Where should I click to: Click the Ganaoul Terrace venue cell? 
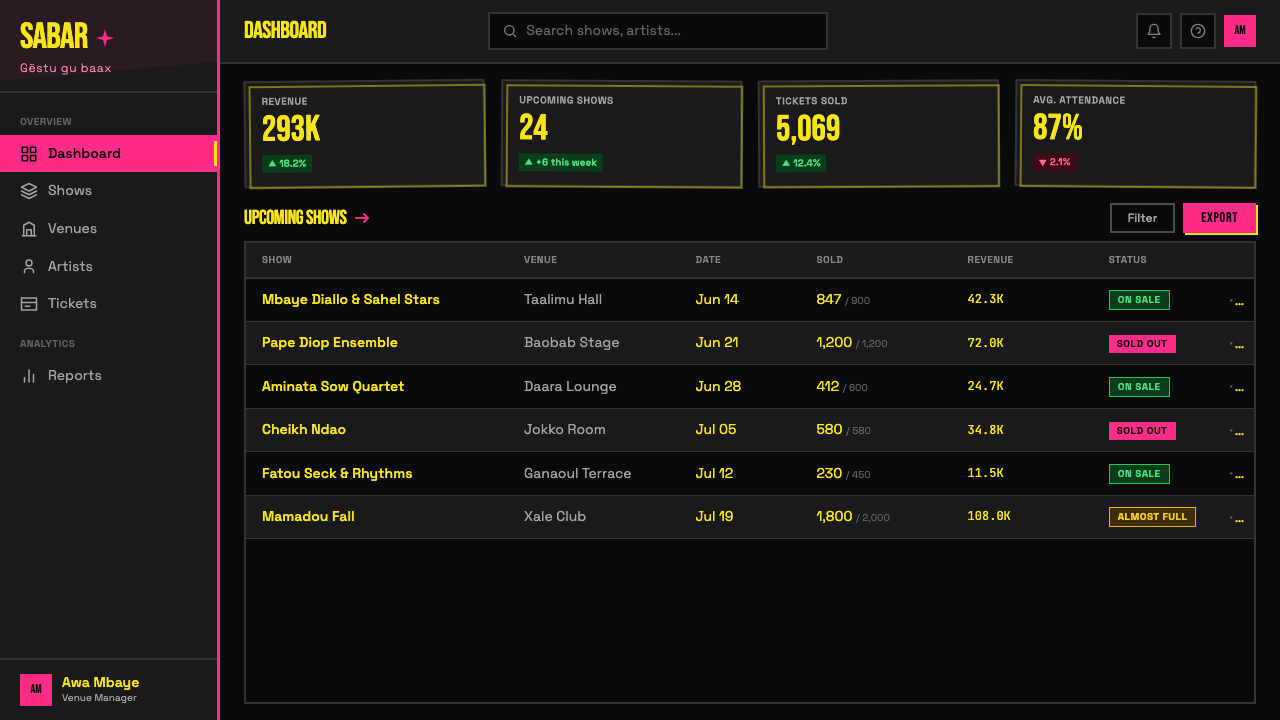click(x=578, y=474)
